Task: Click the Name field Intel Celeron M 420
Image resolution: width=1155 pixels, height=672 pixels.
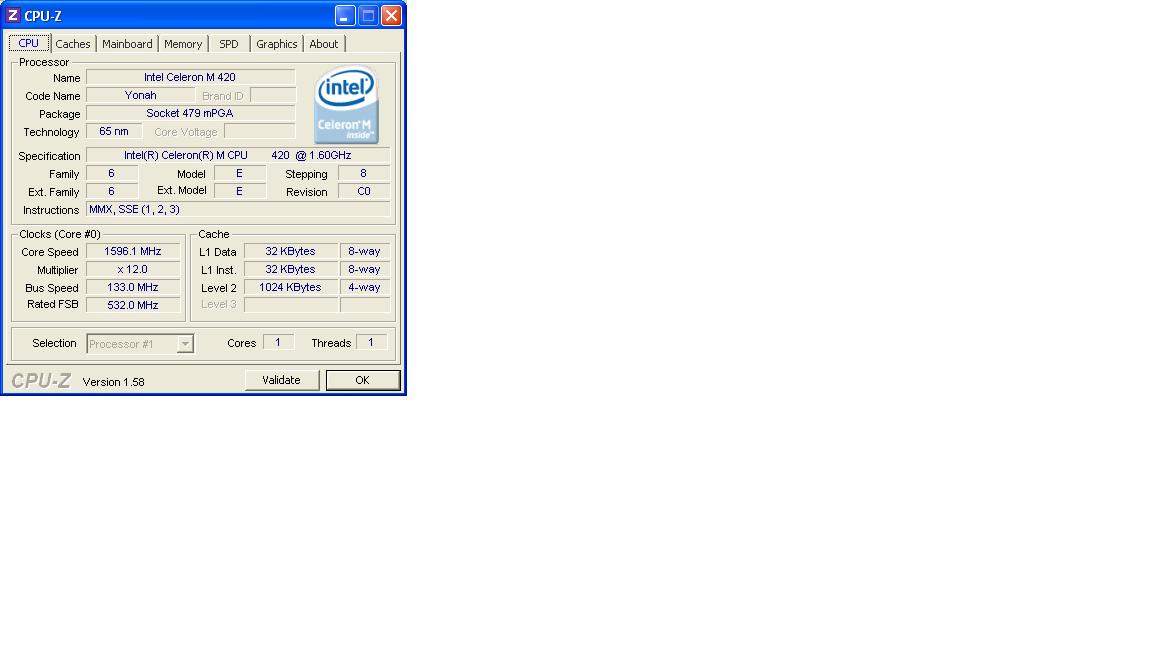Action: click(x=190, y=77)
